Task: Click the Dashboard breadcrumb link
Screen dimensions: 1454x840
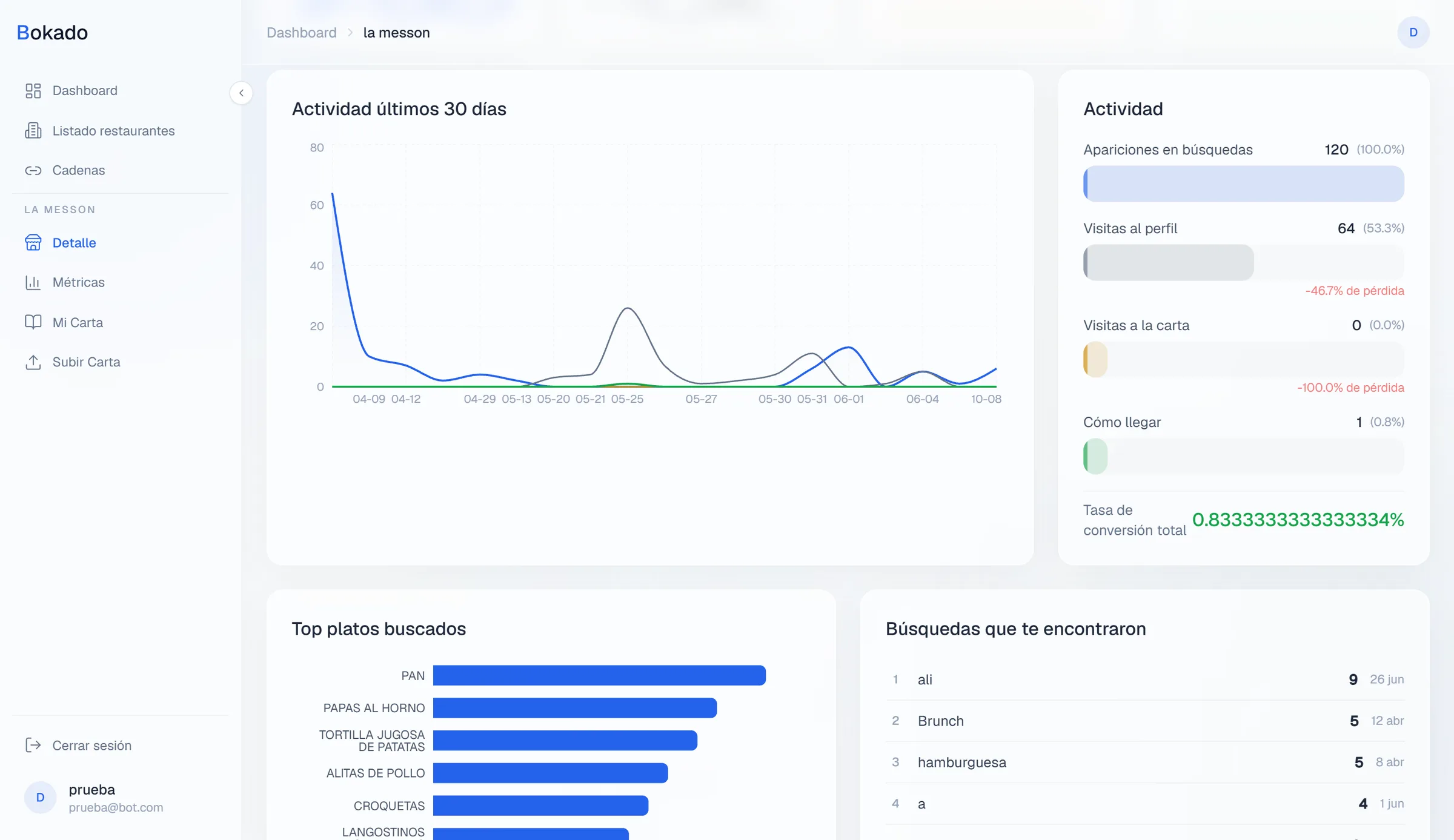Action: pos(301,33)
